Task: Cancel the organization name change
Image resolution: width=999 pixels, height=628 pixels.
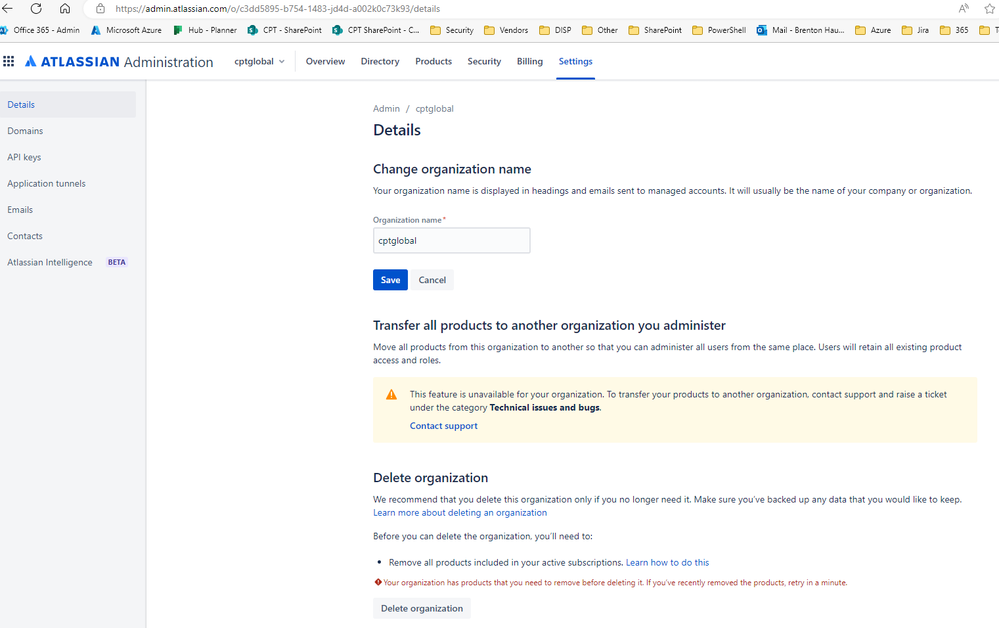Action: [432, 280]
